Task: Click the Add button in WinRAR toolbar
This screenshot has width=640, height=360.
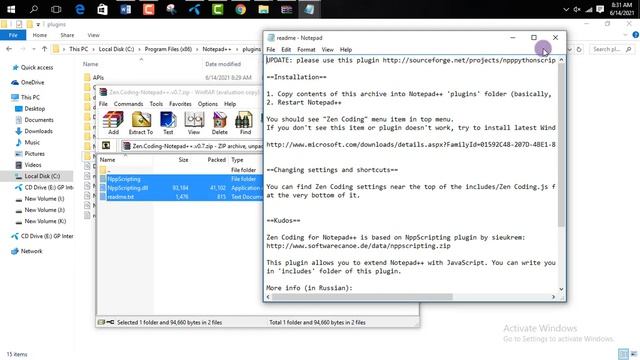Action: coord(113,122)
